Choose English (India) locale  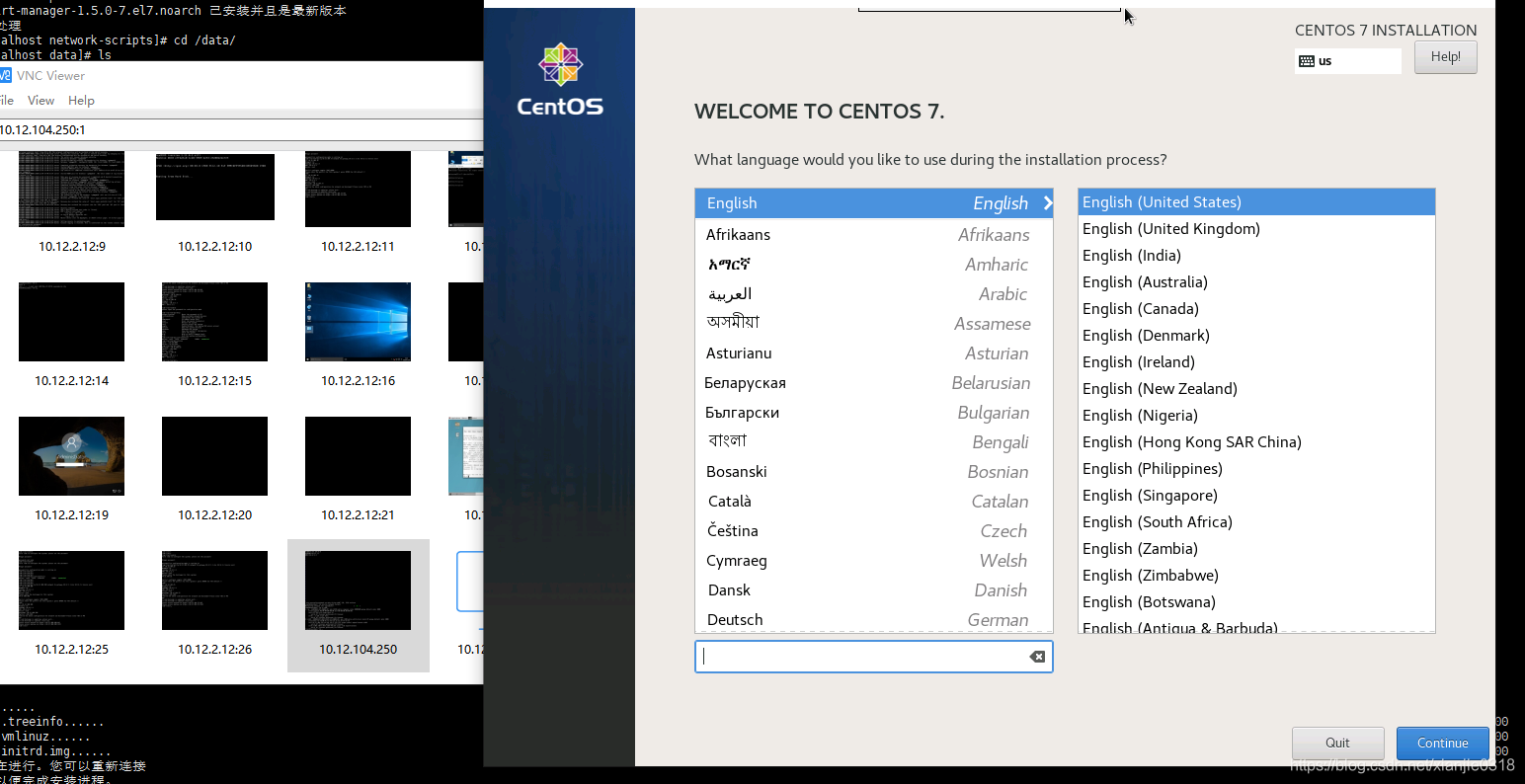(x=1256, y=256)
